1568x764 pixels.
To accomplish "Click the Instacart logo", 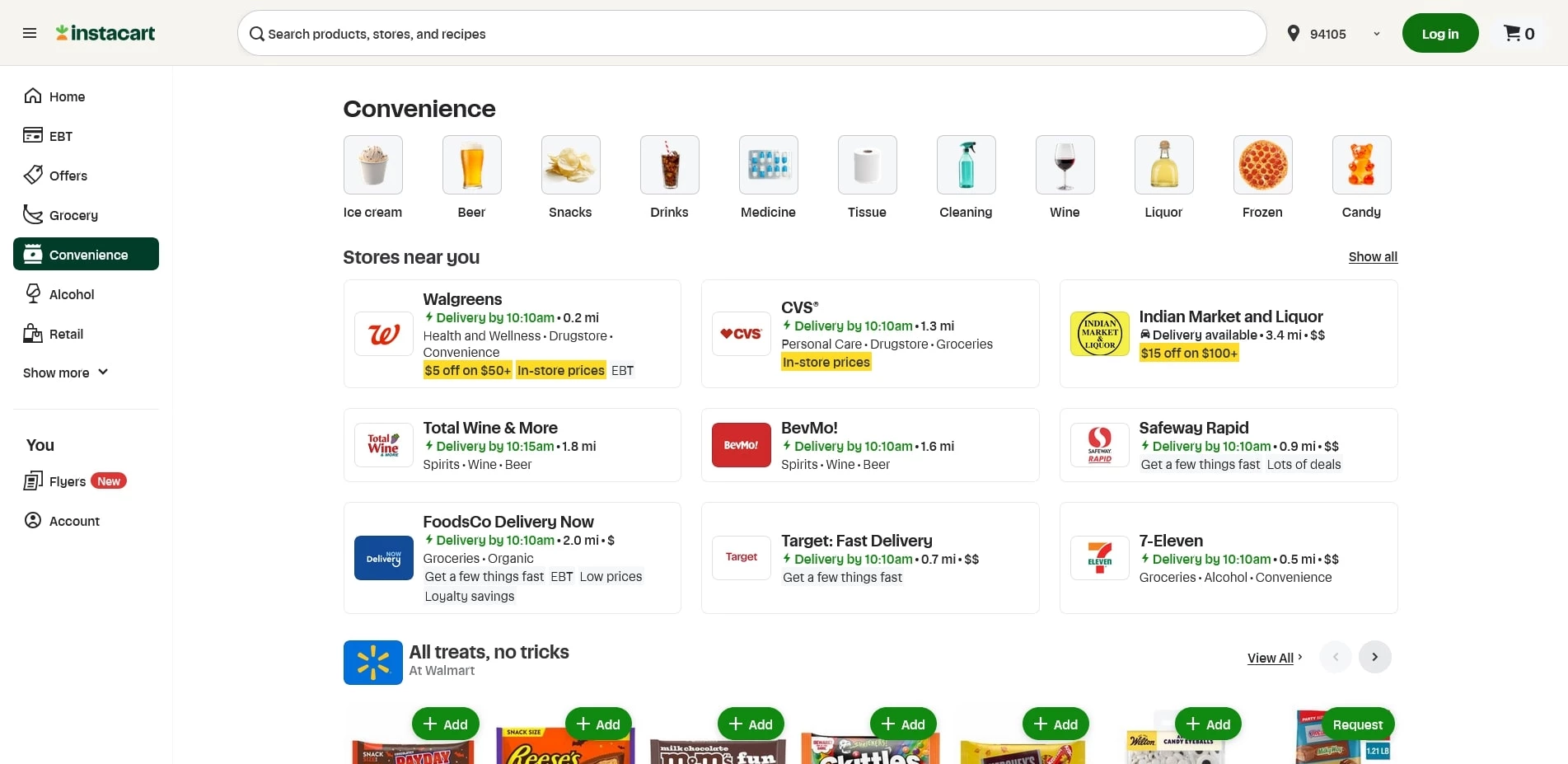I will (x=105, y=33).
